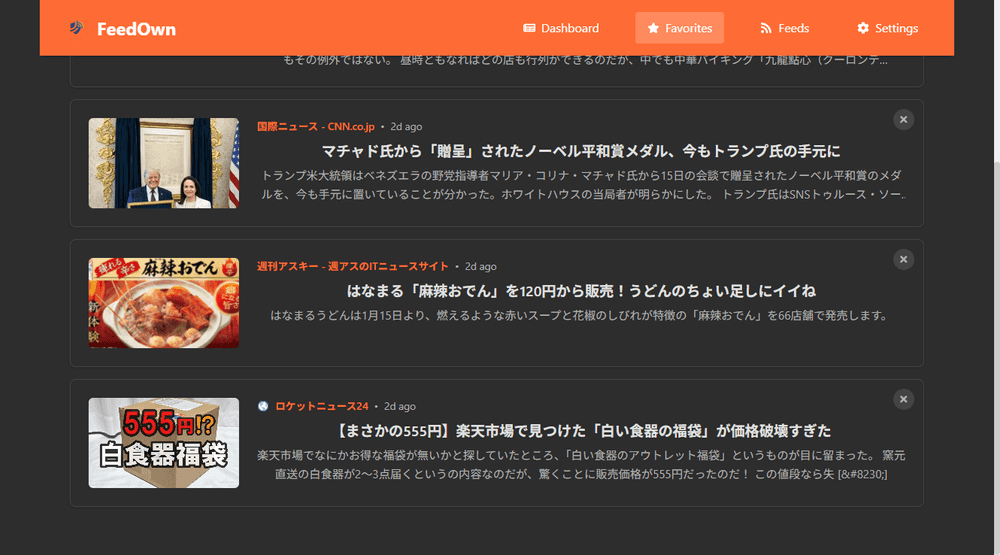Viewport: 1000px width, 555px height.
Task: Open the Trump and Machado thumbnail
Action: [x=164, y=163]
